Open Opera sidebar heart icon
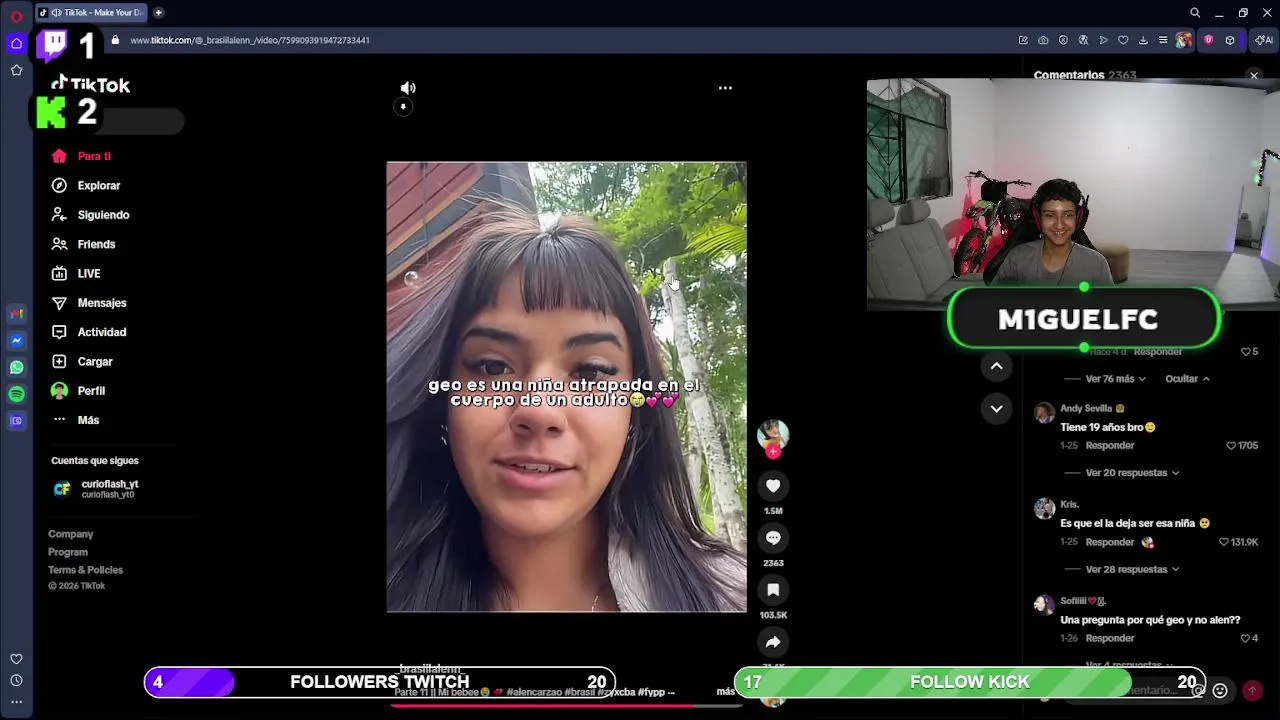 16,659
